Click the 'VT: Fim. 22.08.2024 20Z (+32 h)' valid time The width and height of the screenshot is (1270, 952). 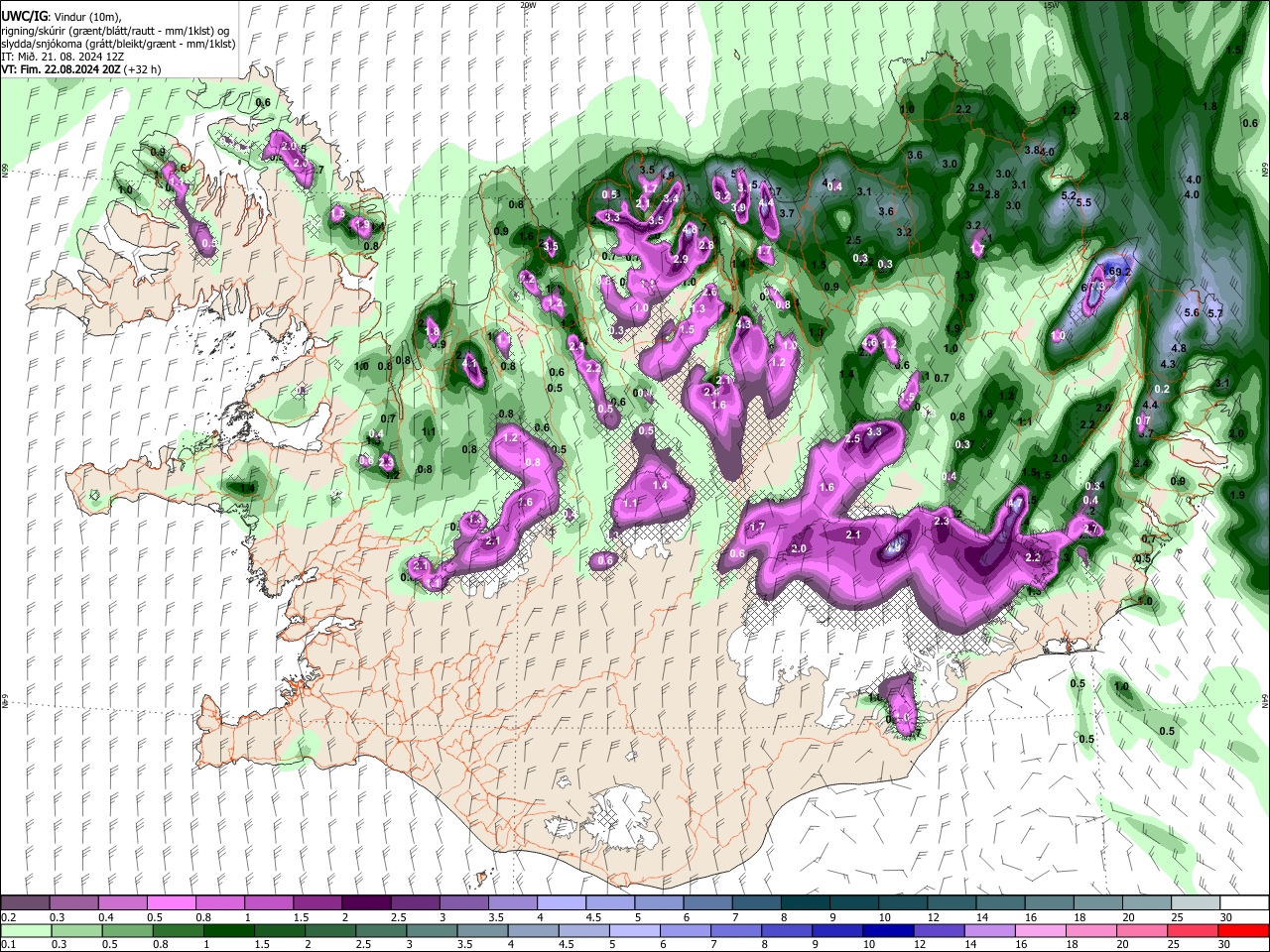(x=81, y=69)
